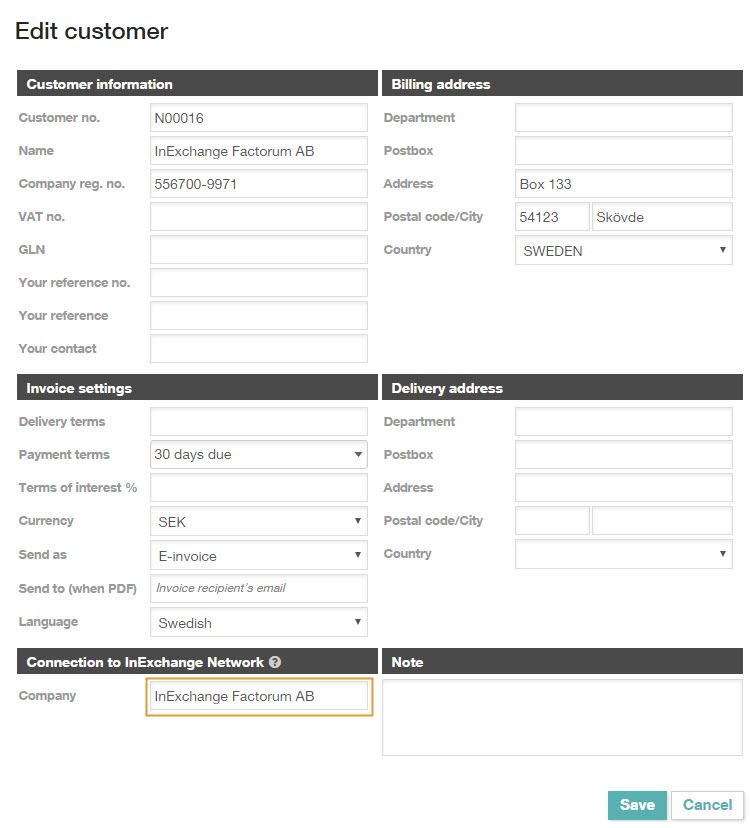Open the Send as dropdown showing E-invoice
This screenshot has width=750, height=828.
259,555
